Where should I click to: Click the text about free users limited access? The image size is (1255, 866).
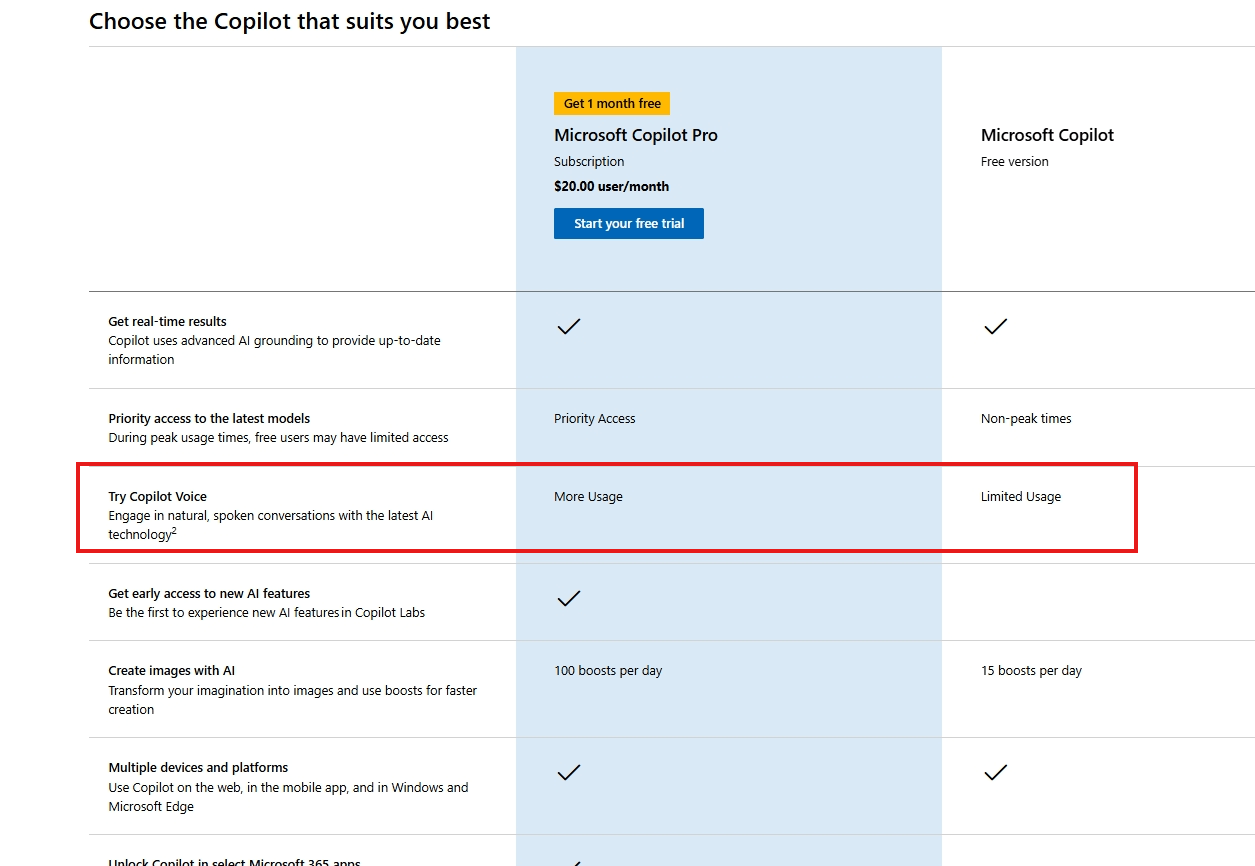278,437
